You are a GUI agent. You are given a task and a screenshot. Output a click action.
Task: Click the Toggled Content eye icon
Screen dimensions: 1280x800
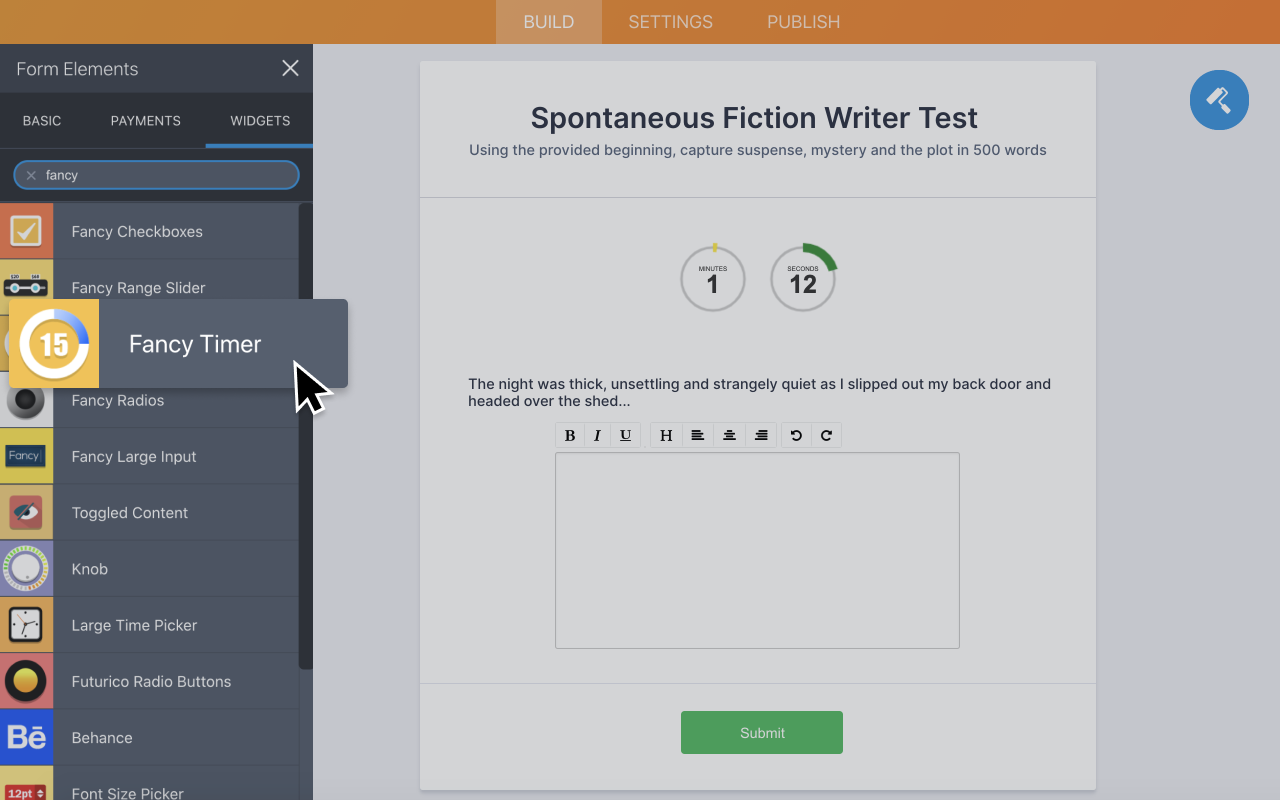coord(26,512)
